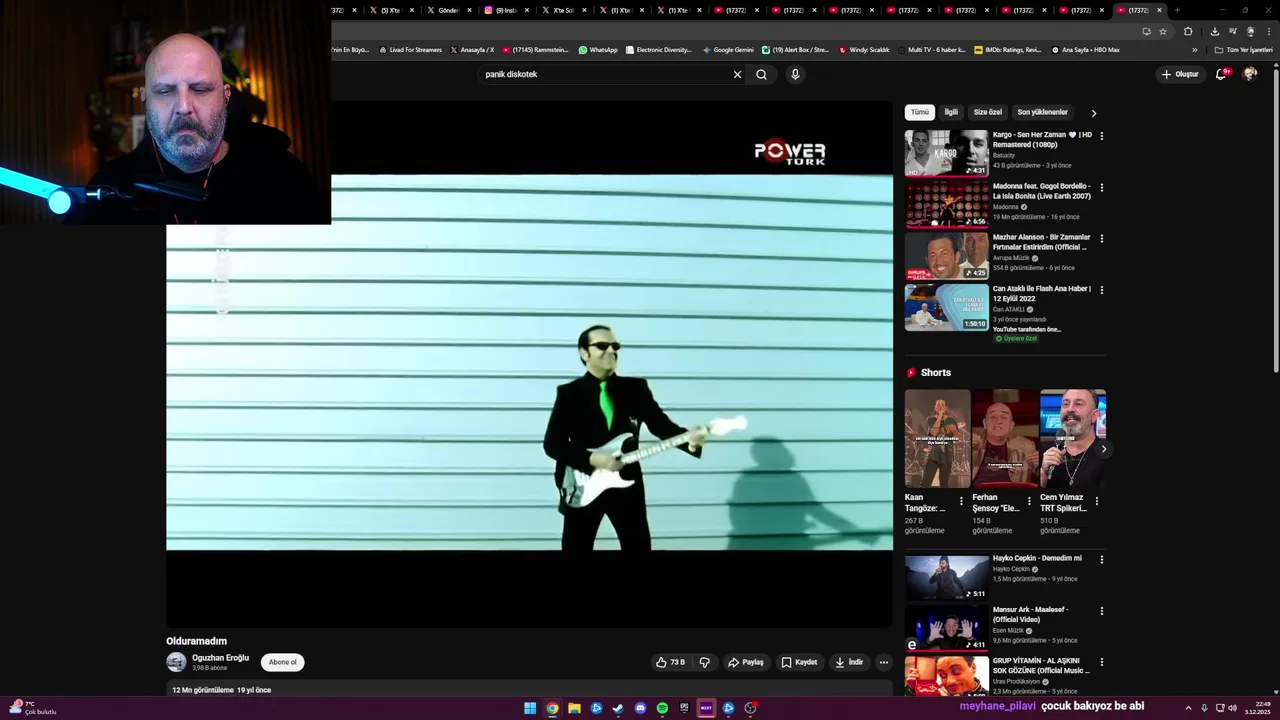Open YouTube notifications bell
Image resolution: width=1280 pixels, height=720 pixels.
[1221, 74]
